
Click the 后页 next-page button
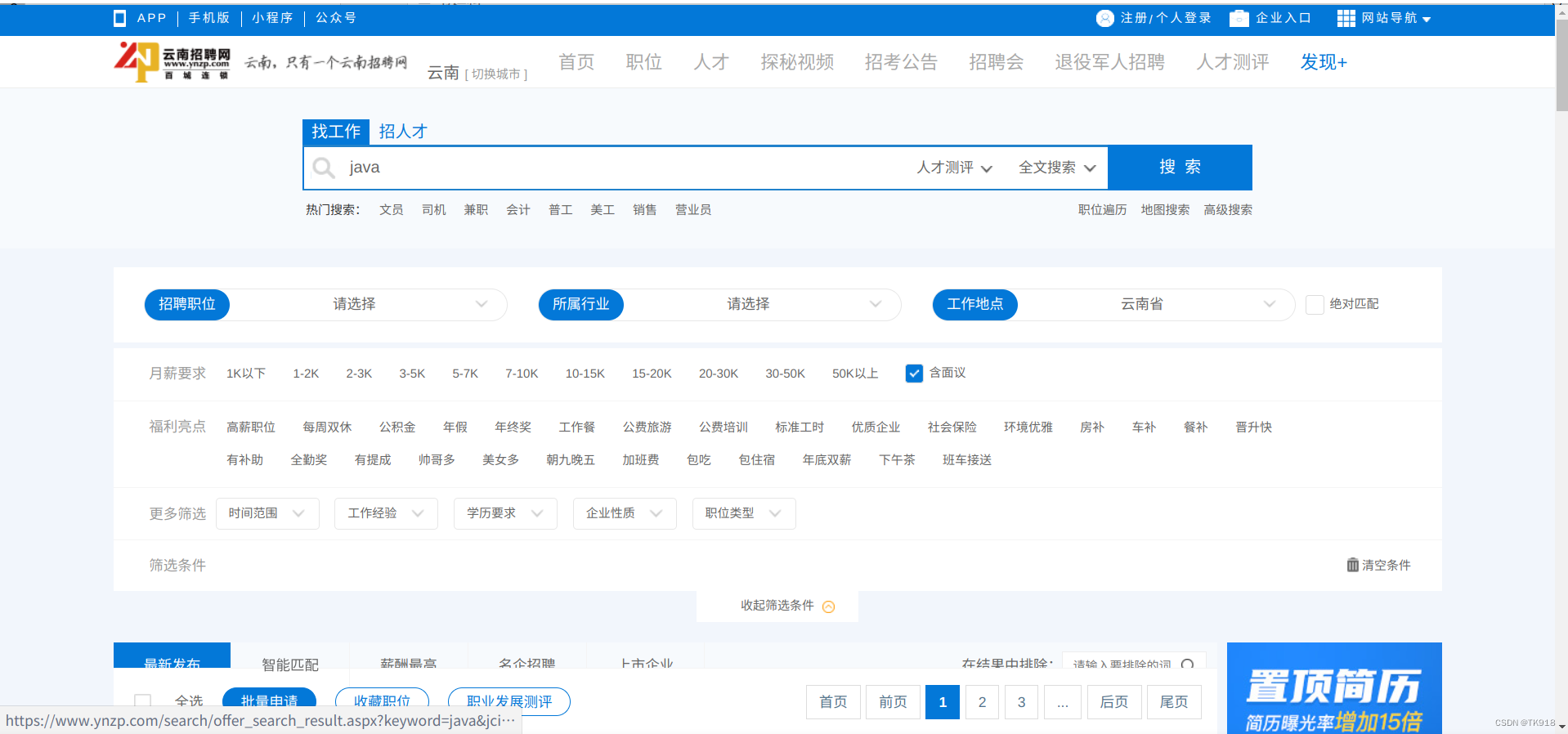pos(1114,702)
